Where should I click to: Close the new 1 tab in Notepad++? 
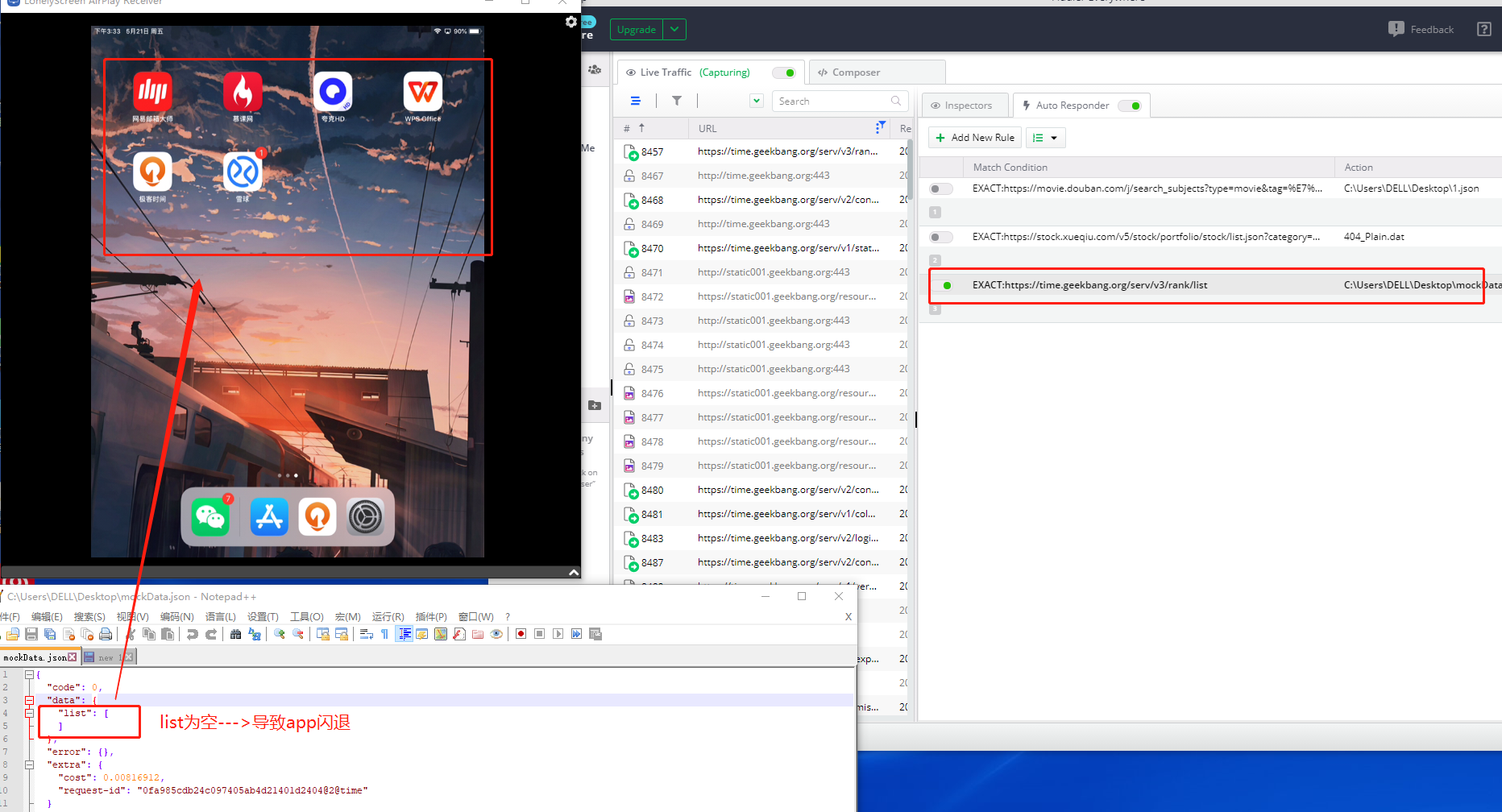click(x=128, y=657)
